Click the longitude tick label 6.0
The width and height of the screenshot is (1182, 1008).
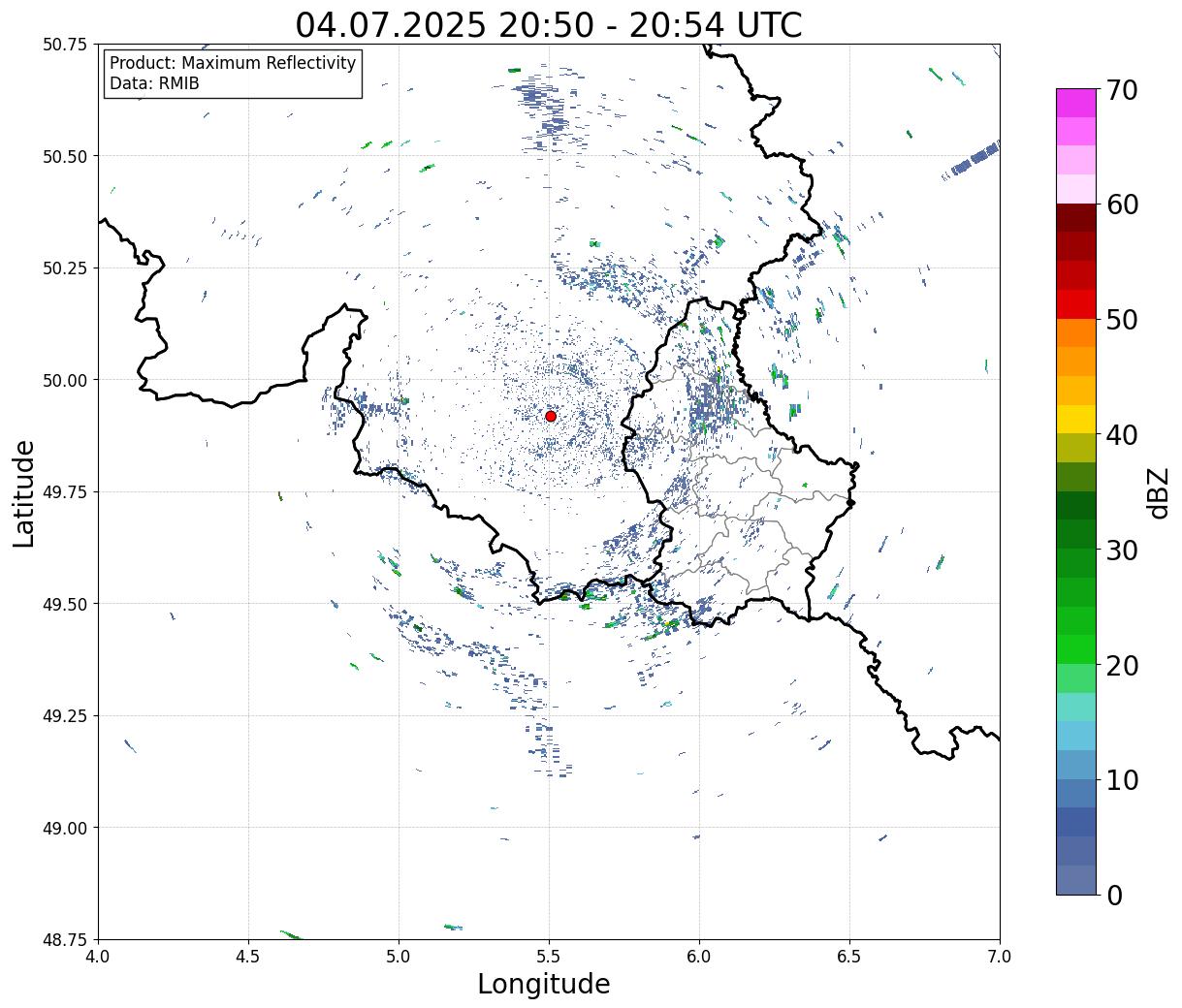[699, 957]
